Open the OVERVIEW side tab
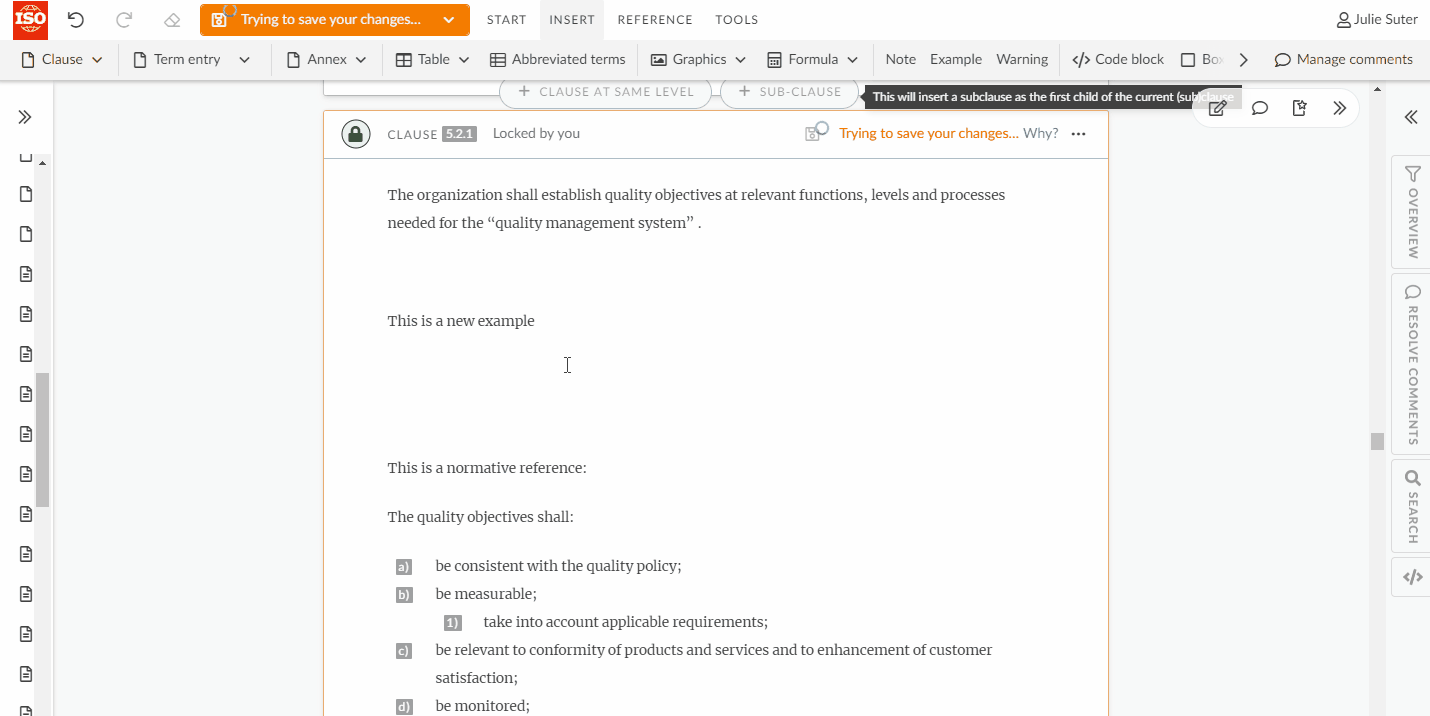Viewport: 1430px width, 716px height. [x=1412, y=212]
